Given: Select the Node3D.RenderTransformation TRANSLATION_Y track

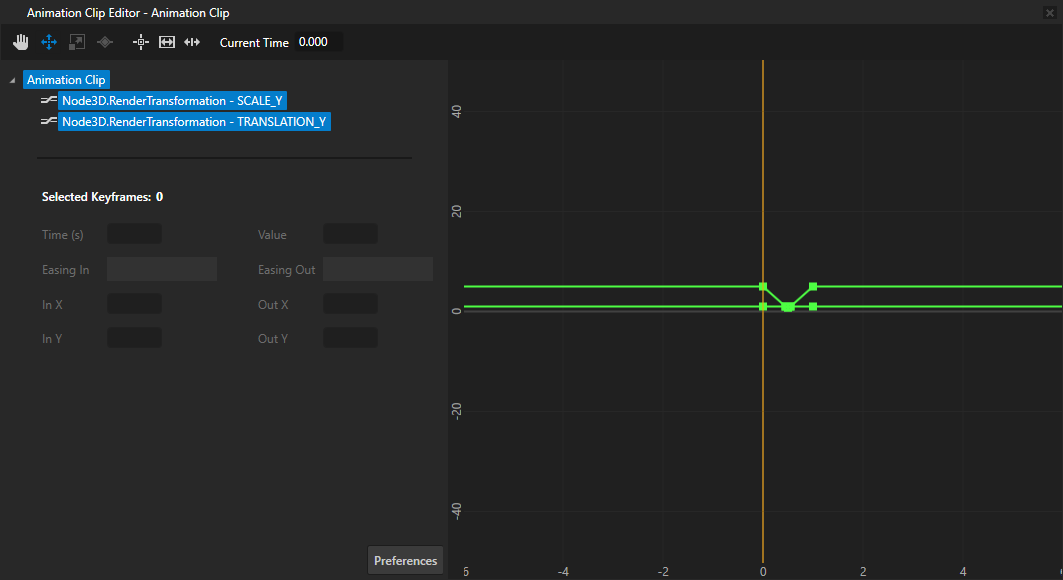Looking at the screenshot, I should 194,121.
